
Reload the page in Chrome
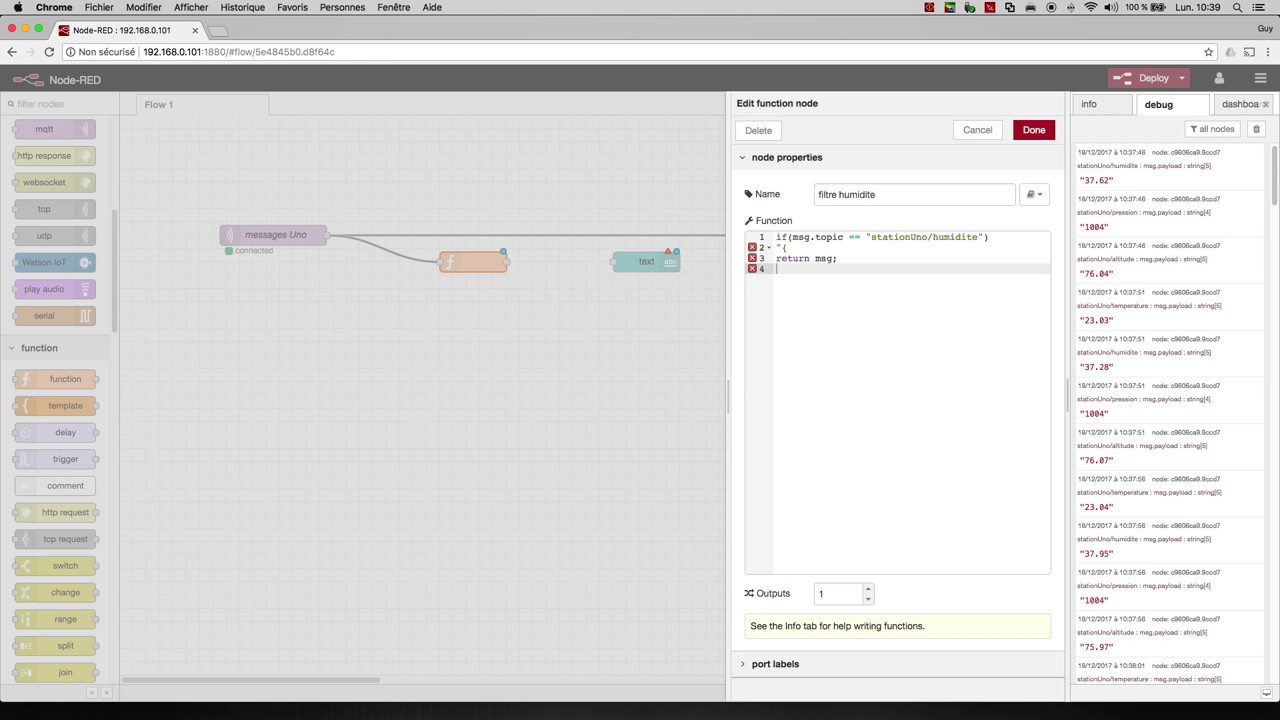pos(50,52)
